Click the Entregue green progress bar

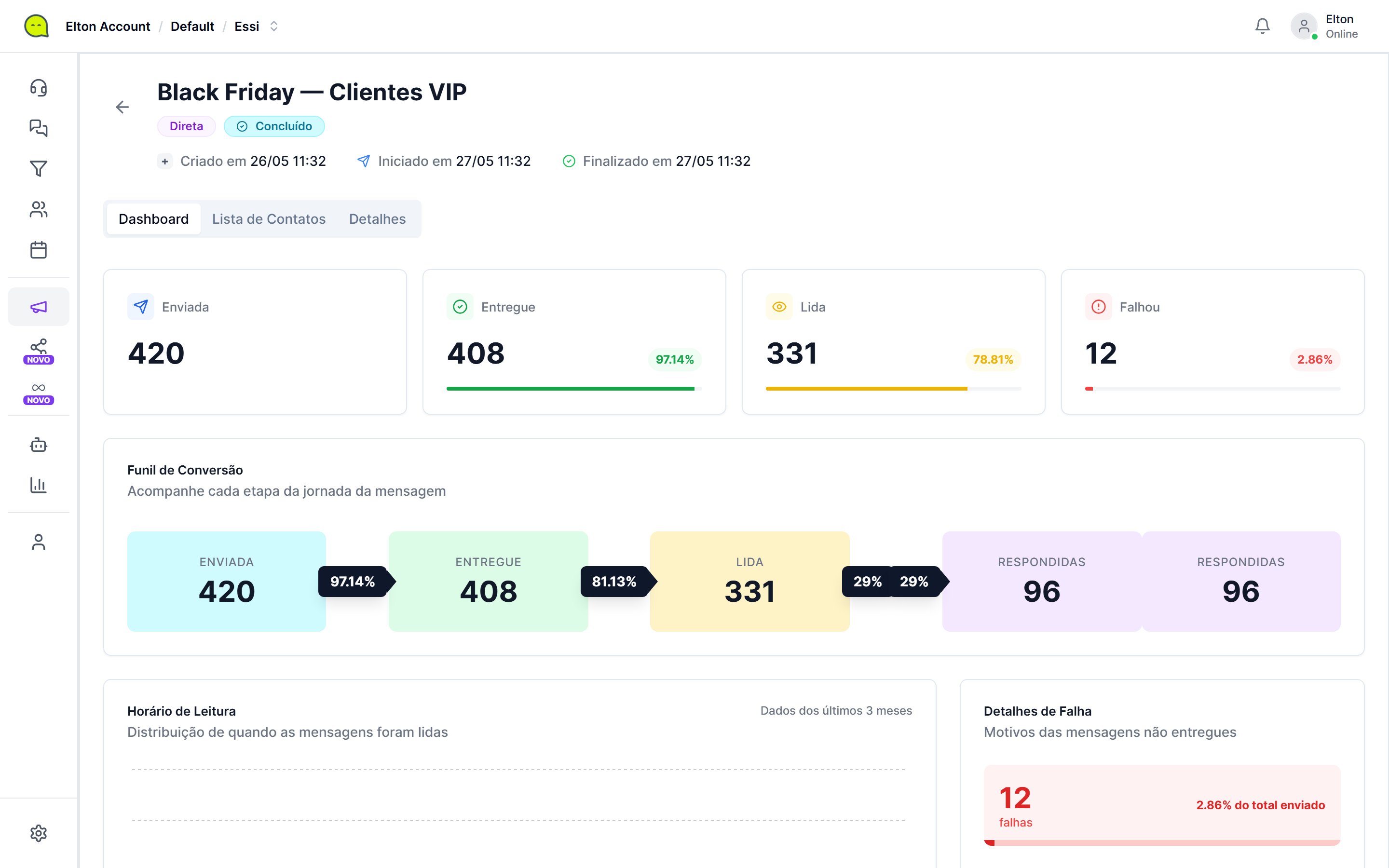574,389
